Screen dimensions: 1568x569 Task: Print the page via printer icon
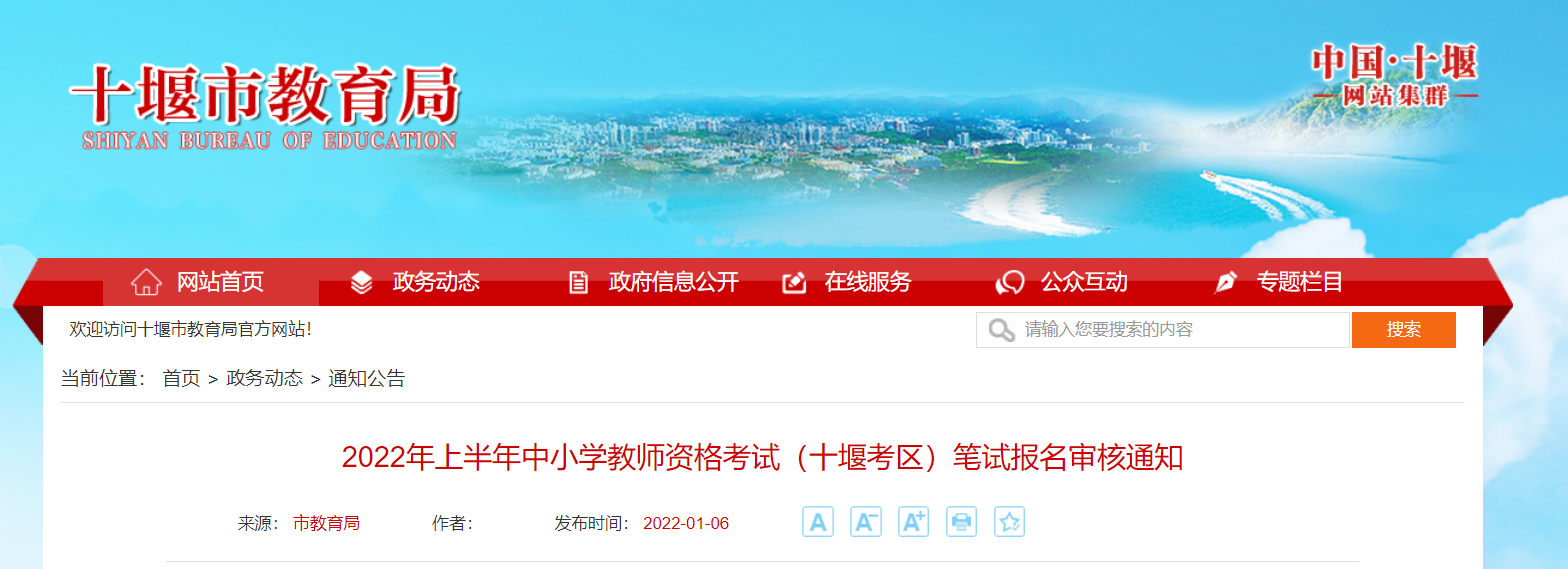click(962, 522)
